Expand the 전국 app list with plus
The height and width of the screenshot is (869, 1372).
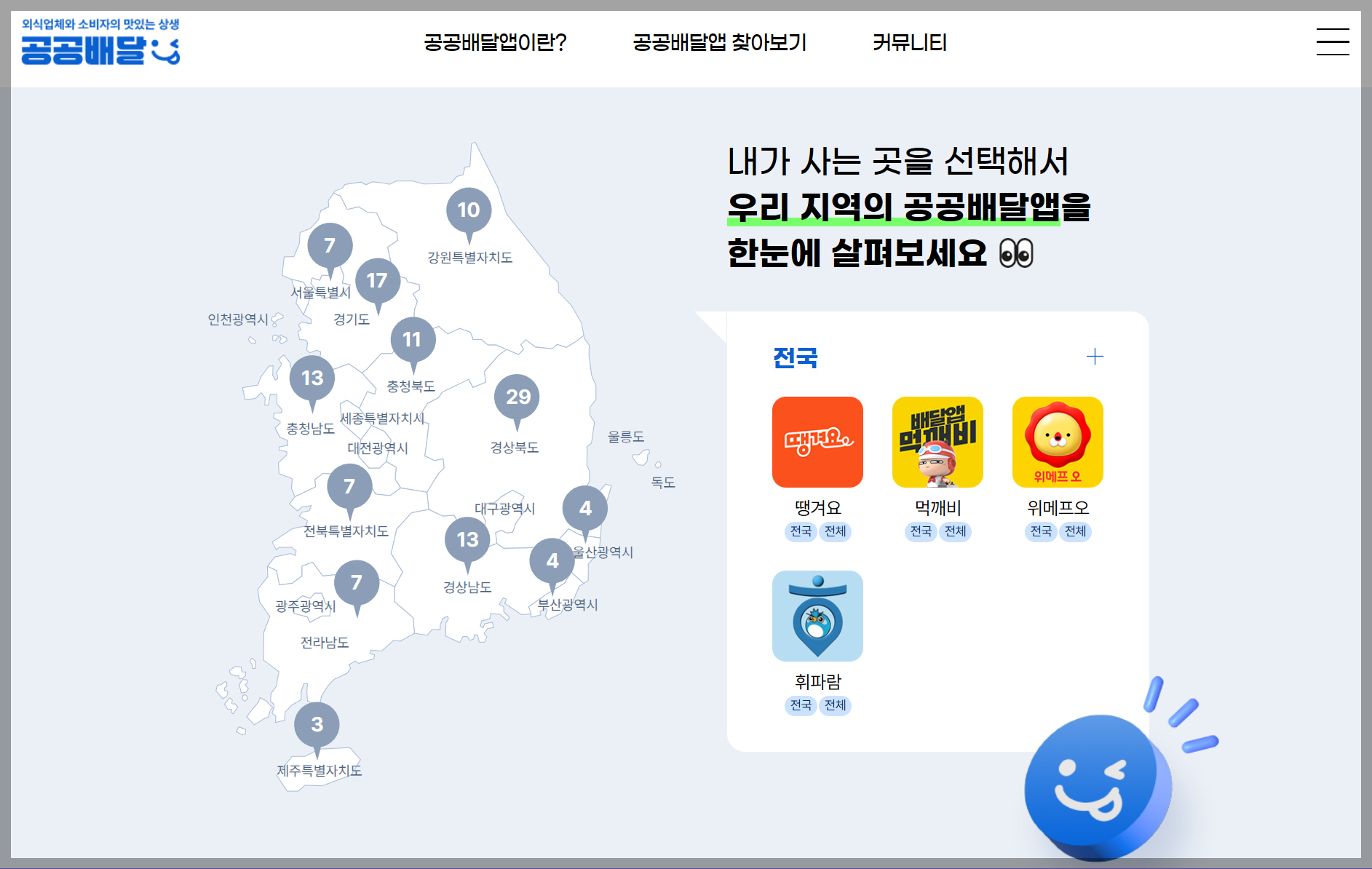tap(1095, 356)
